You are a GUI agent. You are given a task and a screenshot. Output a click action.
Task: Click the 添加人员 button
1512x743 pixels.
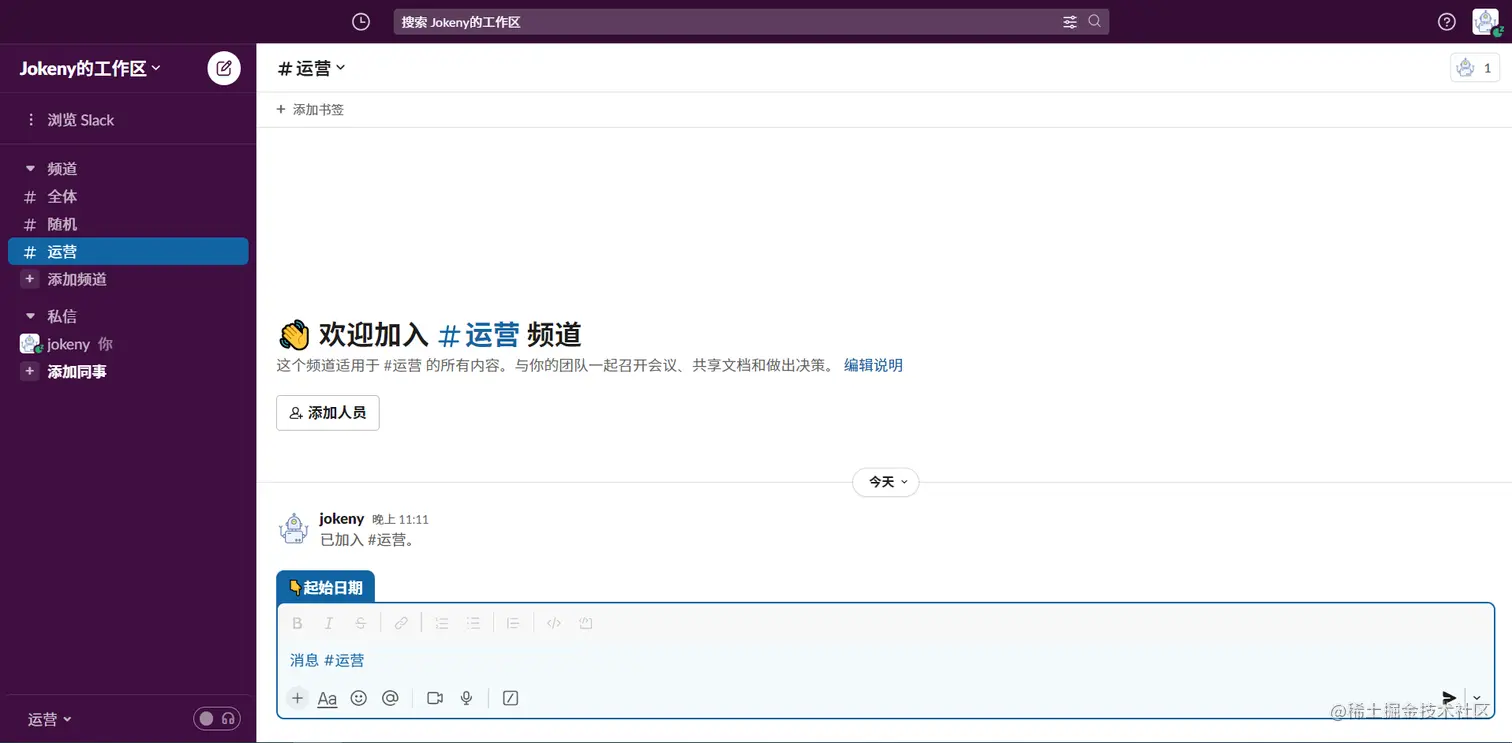tap(328, 413)
